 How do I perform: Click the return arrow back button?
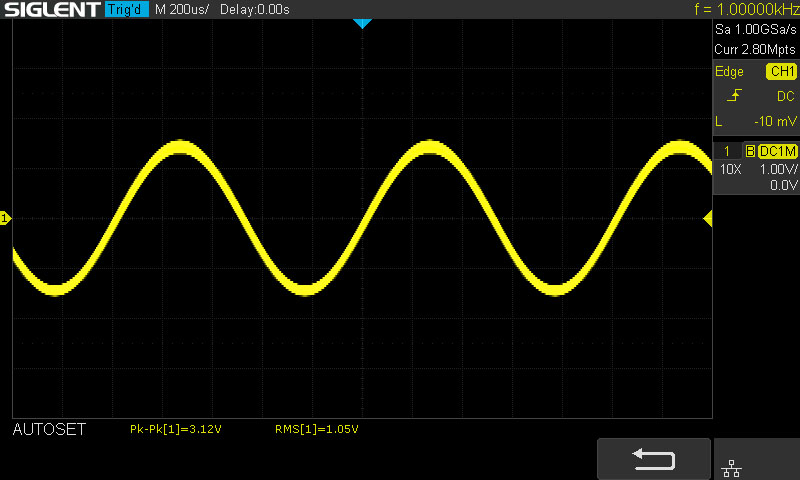click(654, 459)
